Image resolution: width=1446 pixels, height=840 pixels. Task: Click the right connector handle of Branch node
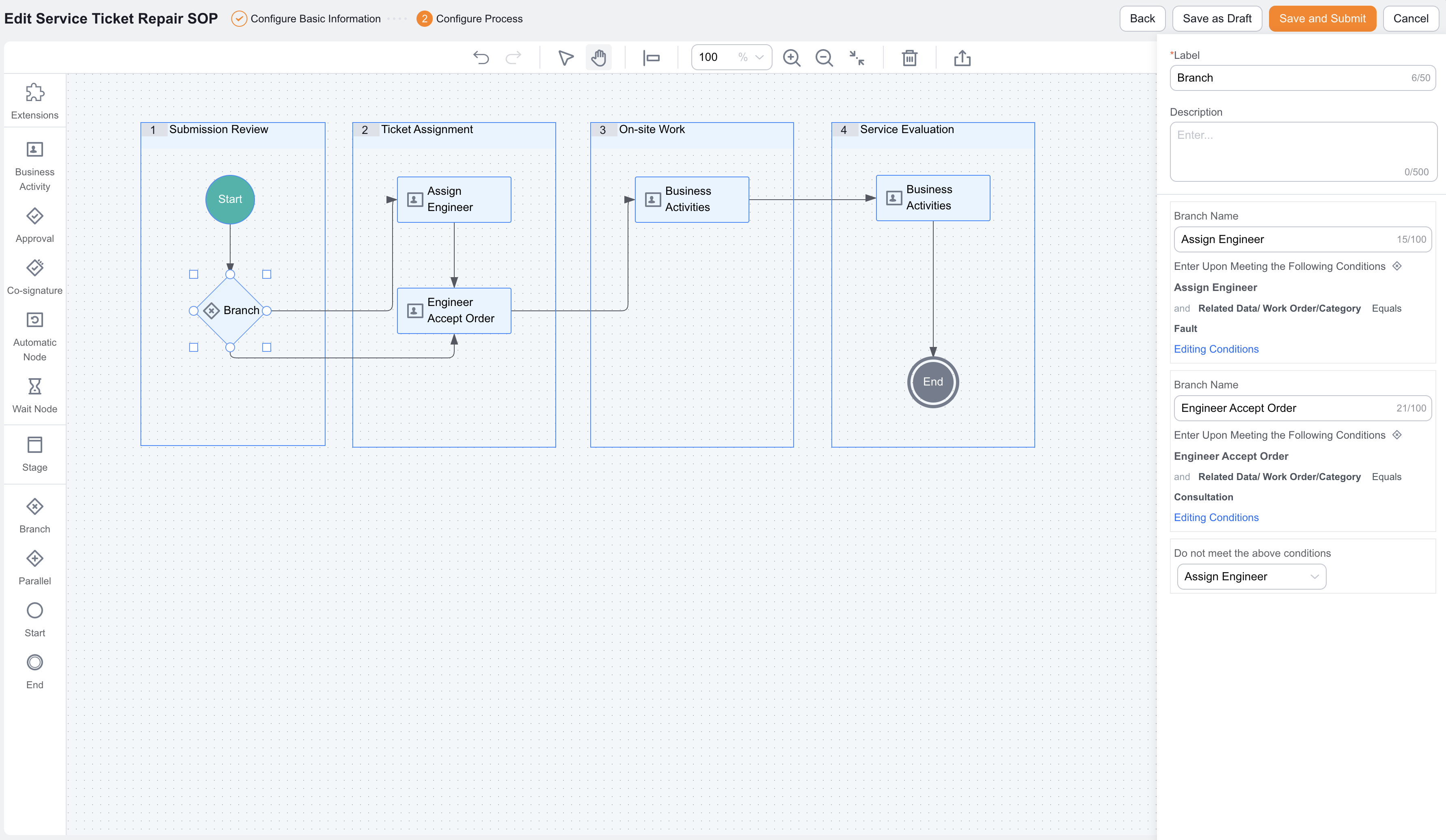[x=267, y=310]
